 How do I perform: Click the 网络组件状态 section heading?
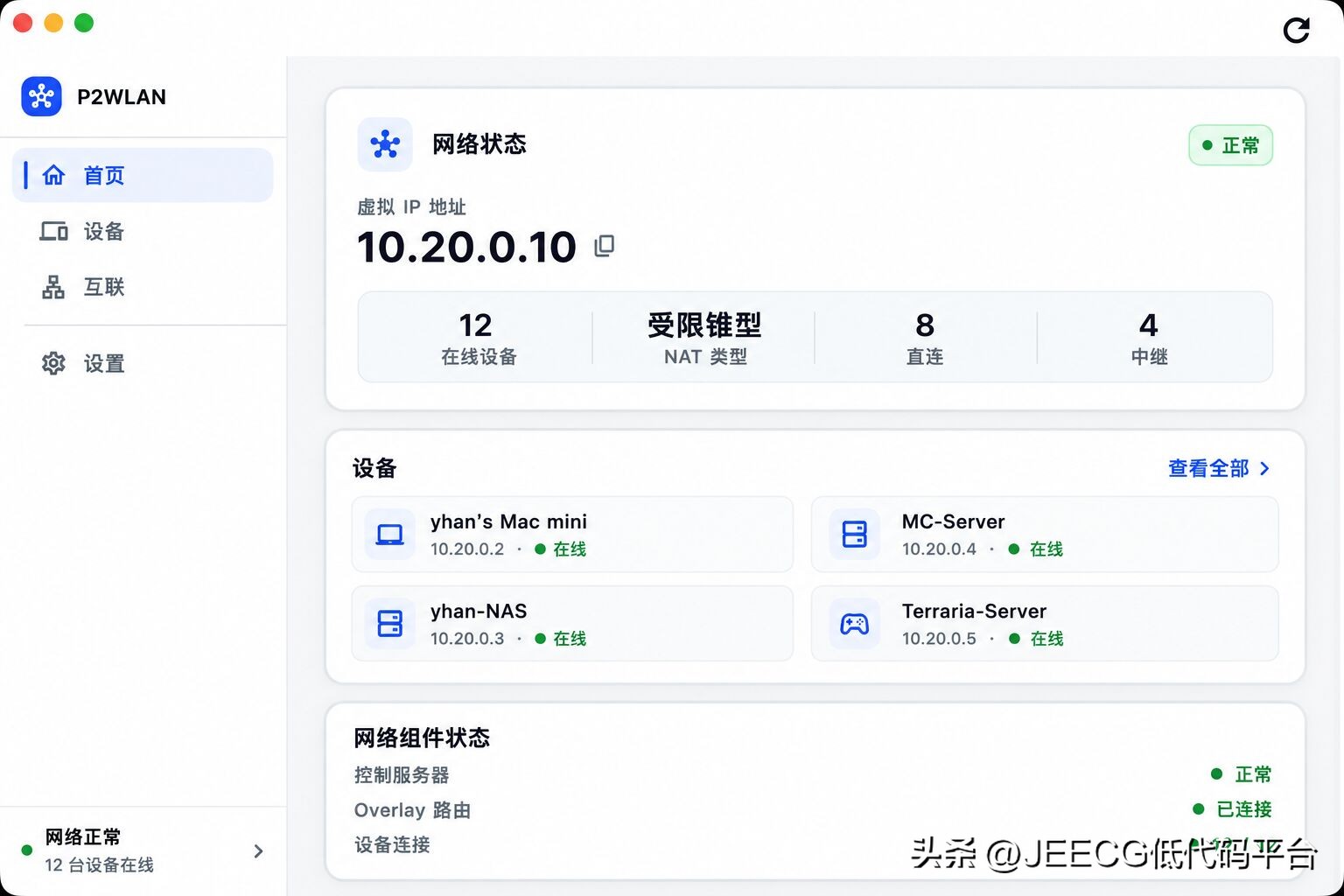(x=422, y=738)
